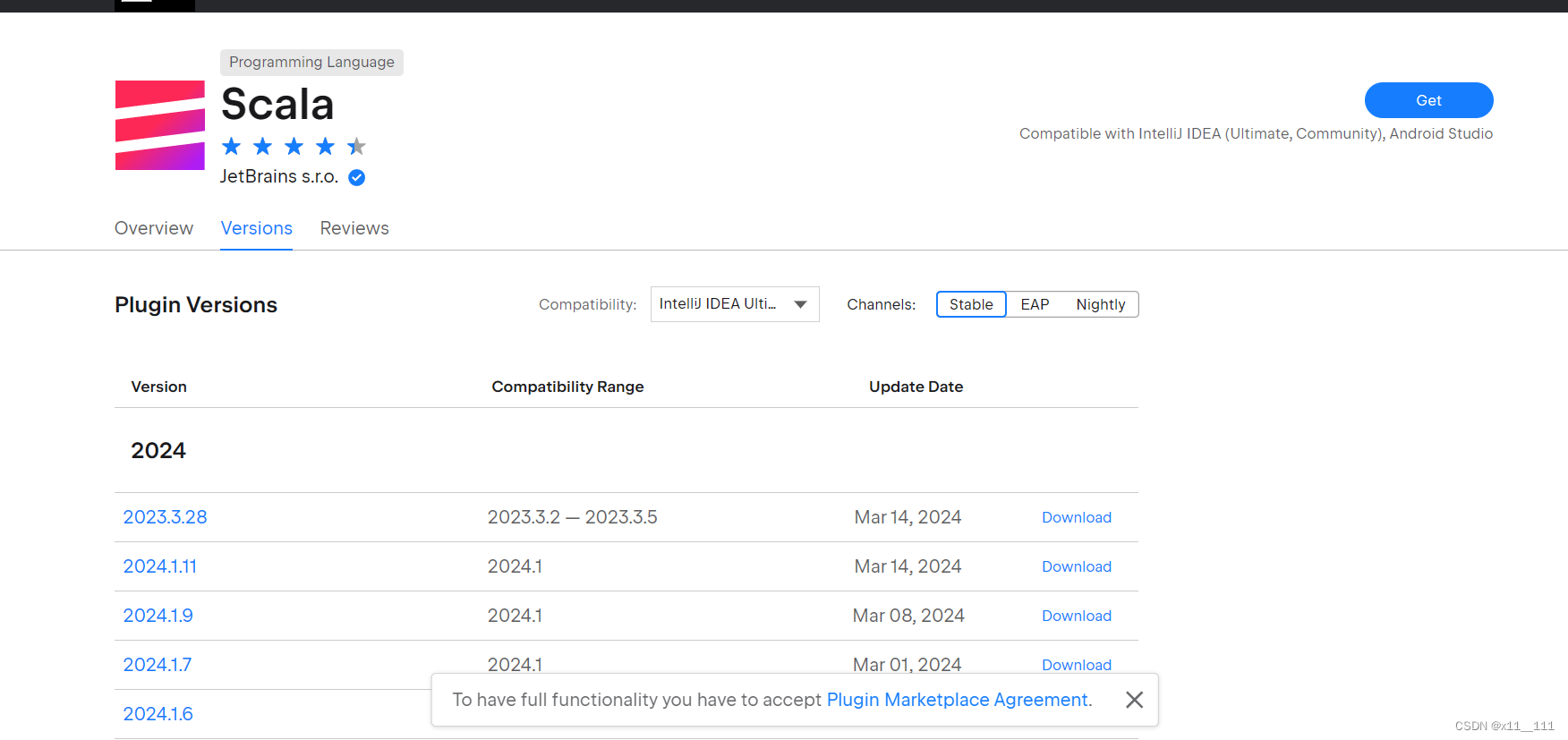Open version 2024.1.9 details
Screen dimensions: 1568x740
[x=158, y=616]
